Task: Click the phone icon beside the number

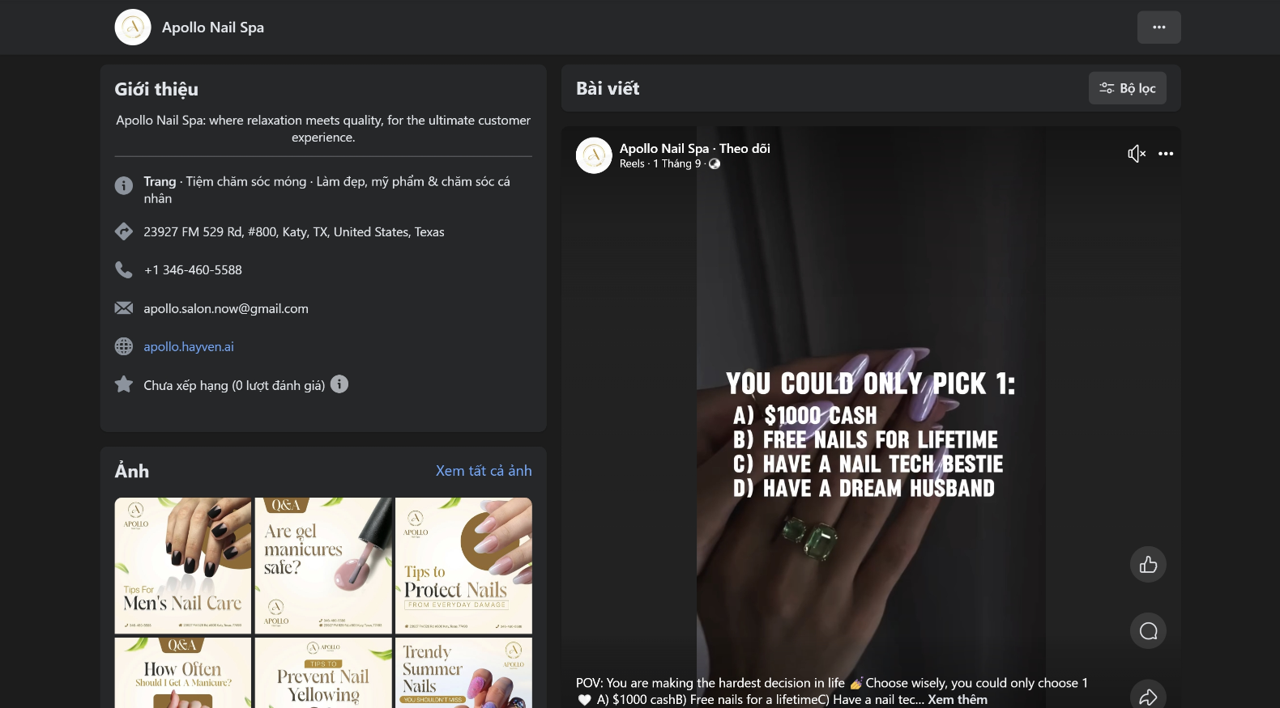Action: tap(124, 270)
